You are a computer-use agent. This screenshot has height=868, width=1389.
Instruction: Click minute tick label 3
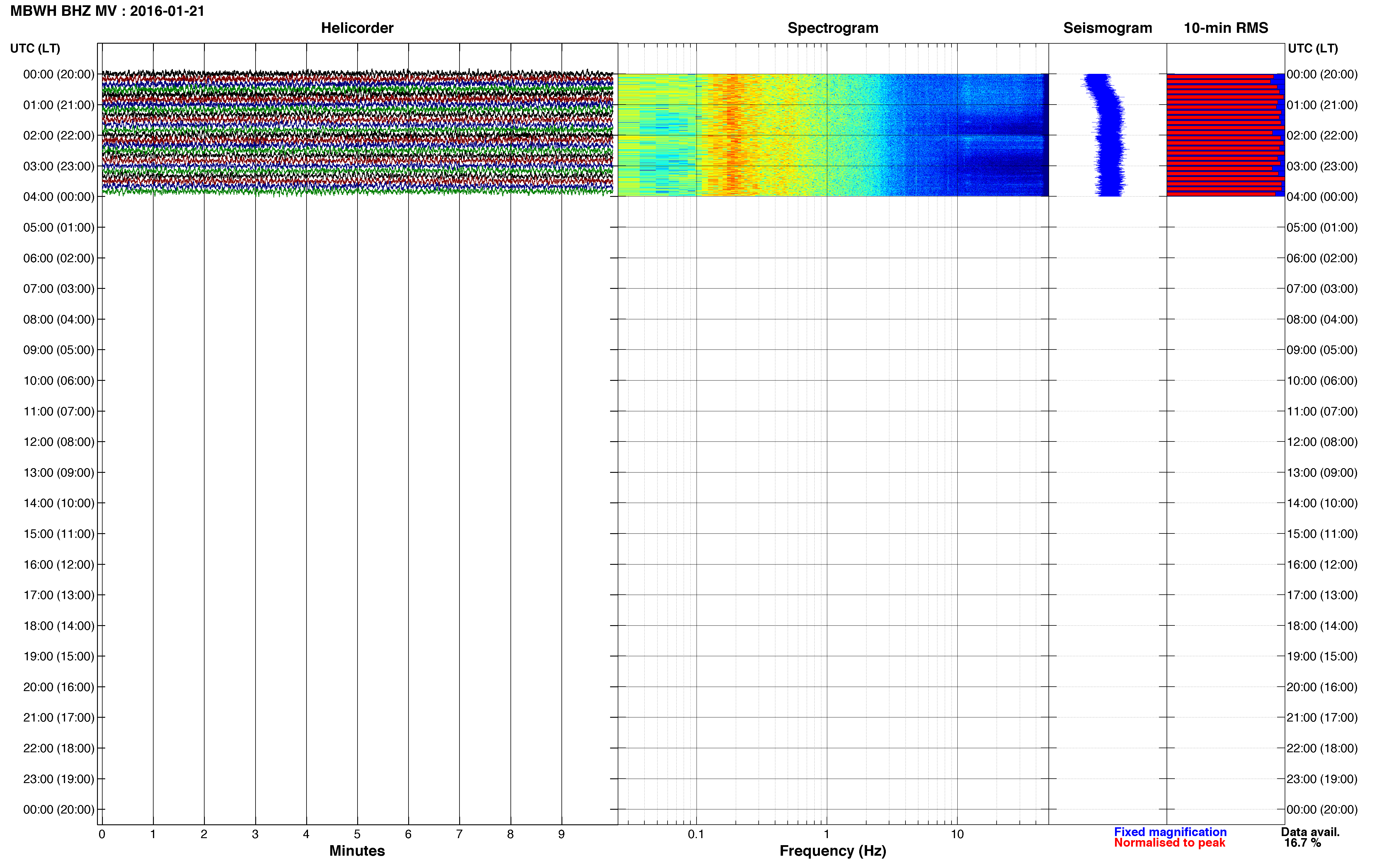click(x=255, y=835)
